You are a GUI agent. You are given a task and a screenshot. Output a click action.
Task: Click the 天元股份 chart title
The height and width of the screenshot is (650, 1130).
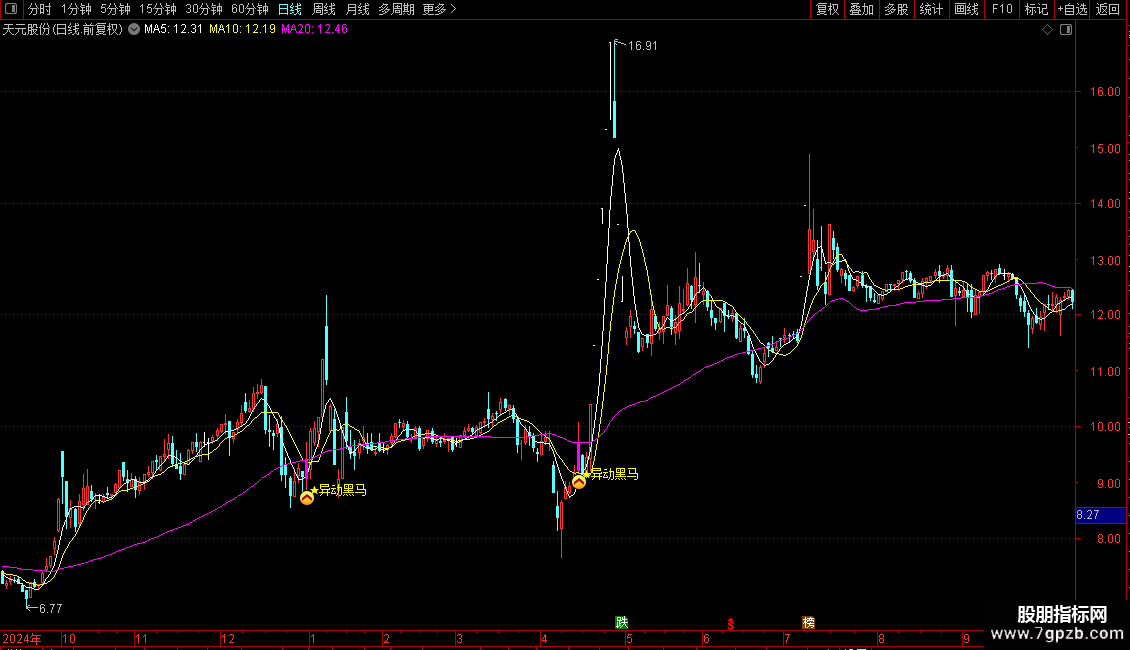[63, 30]
